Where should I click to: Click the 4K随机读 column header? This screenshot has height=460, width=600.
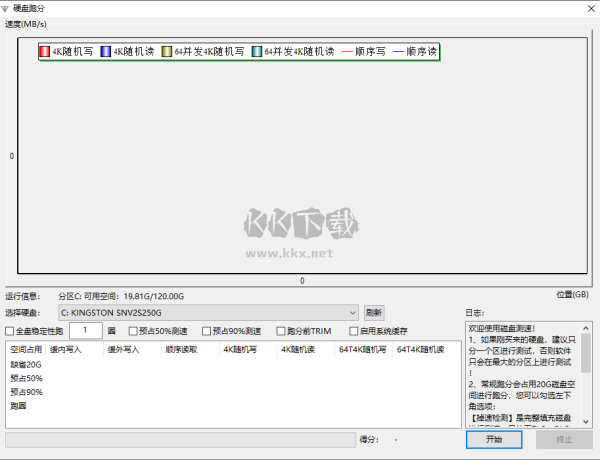click(305, 349)
